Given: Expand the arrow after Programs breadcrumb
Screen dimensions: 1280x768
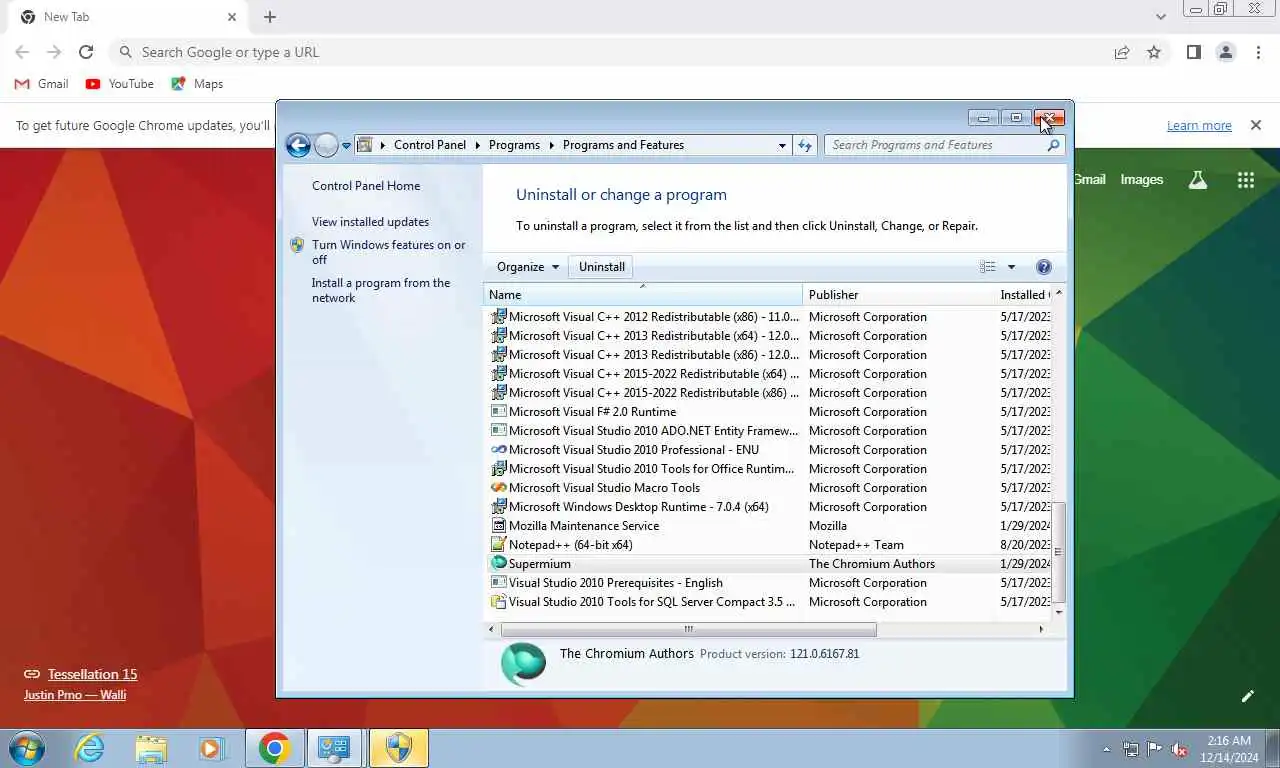Looking at the screenshot, I should (552, 146).
